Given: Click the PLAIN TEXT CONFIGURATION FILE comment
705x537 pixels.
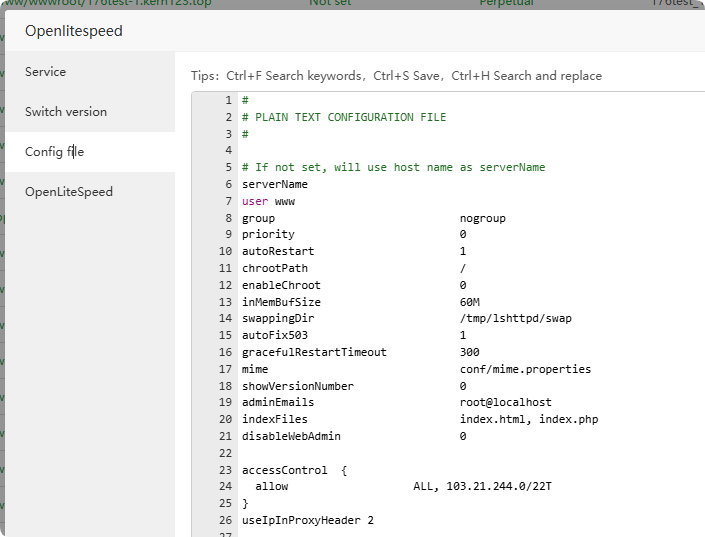Looking at the screenshot, I should coord(351,117).
